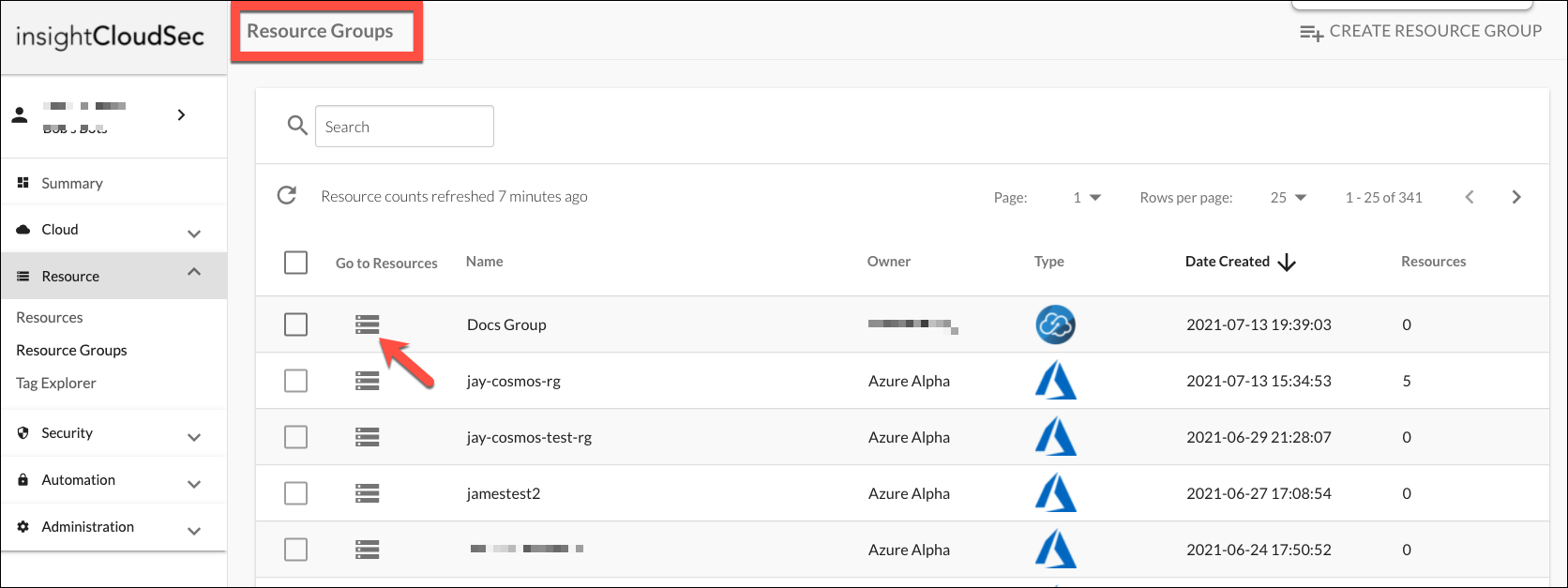This screenshot has height=588, width=1568.
Task: Open resources for jamestest2 group
Action: coord(368,493)
